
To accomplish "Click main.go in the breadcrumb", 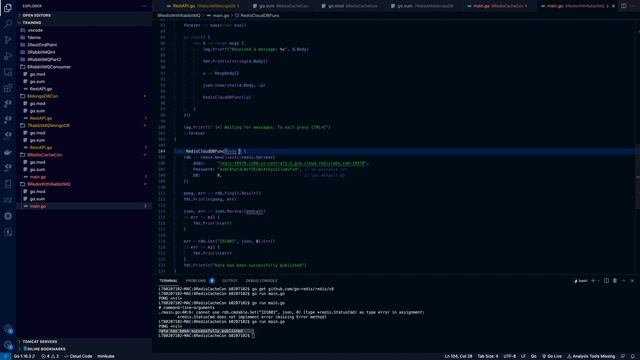I will 221,16.
